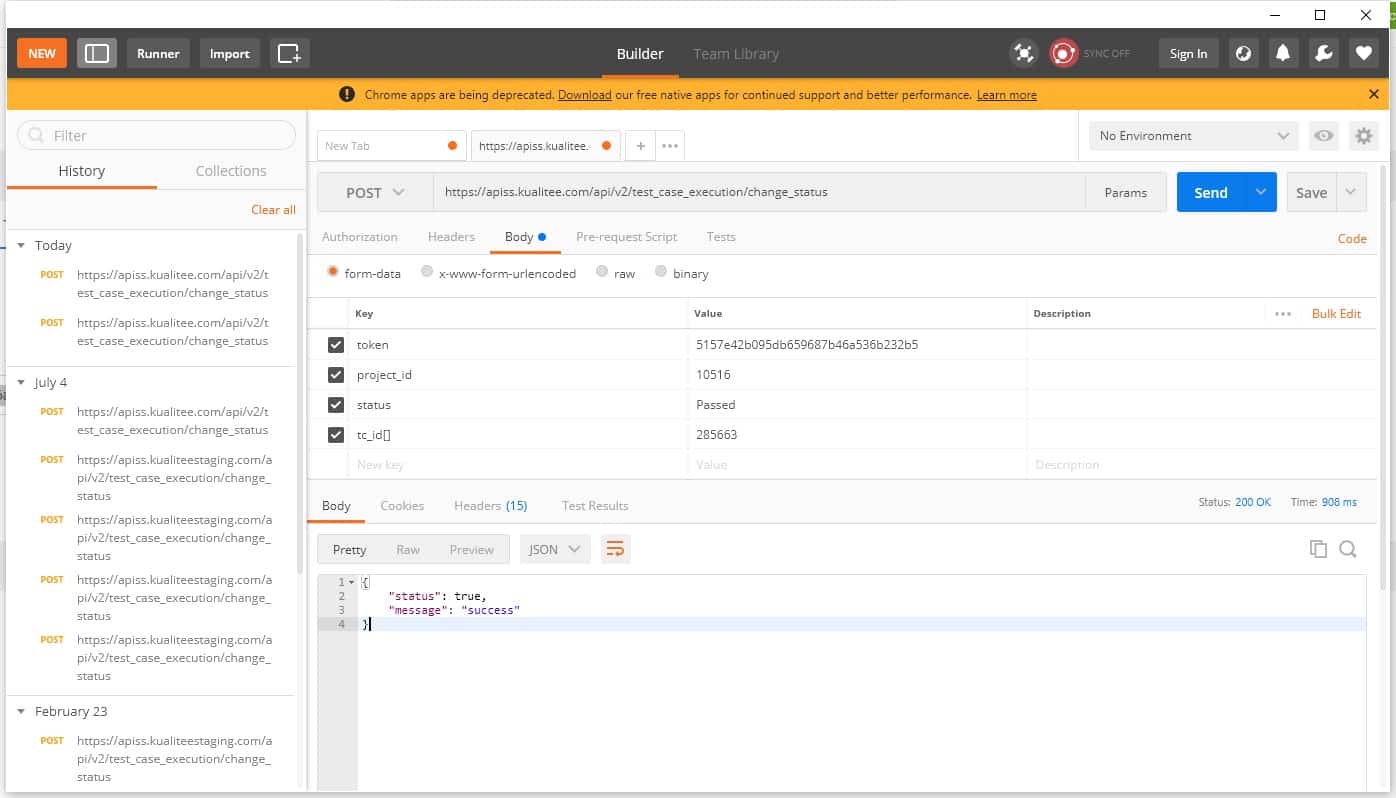Open a new window with plus icon
The width and height of the screenshot is (1396, 798).
pyautogui.click(x=289, y=53)
